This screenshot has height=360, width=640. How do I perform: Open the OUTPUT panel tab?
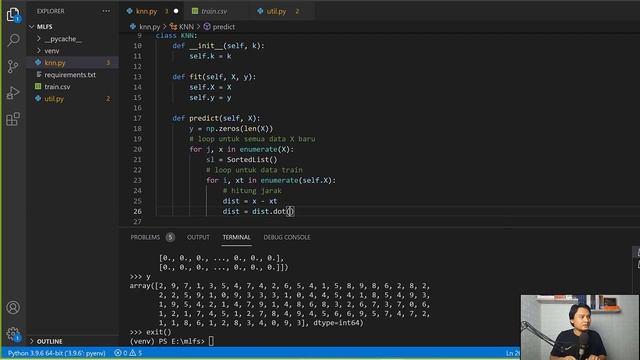pyautogui.click(x=198, y=237)
